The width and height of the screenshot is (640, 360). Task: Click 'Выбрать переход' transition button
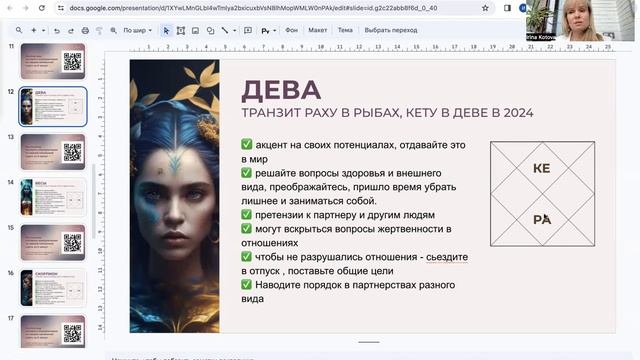[391, 30]
